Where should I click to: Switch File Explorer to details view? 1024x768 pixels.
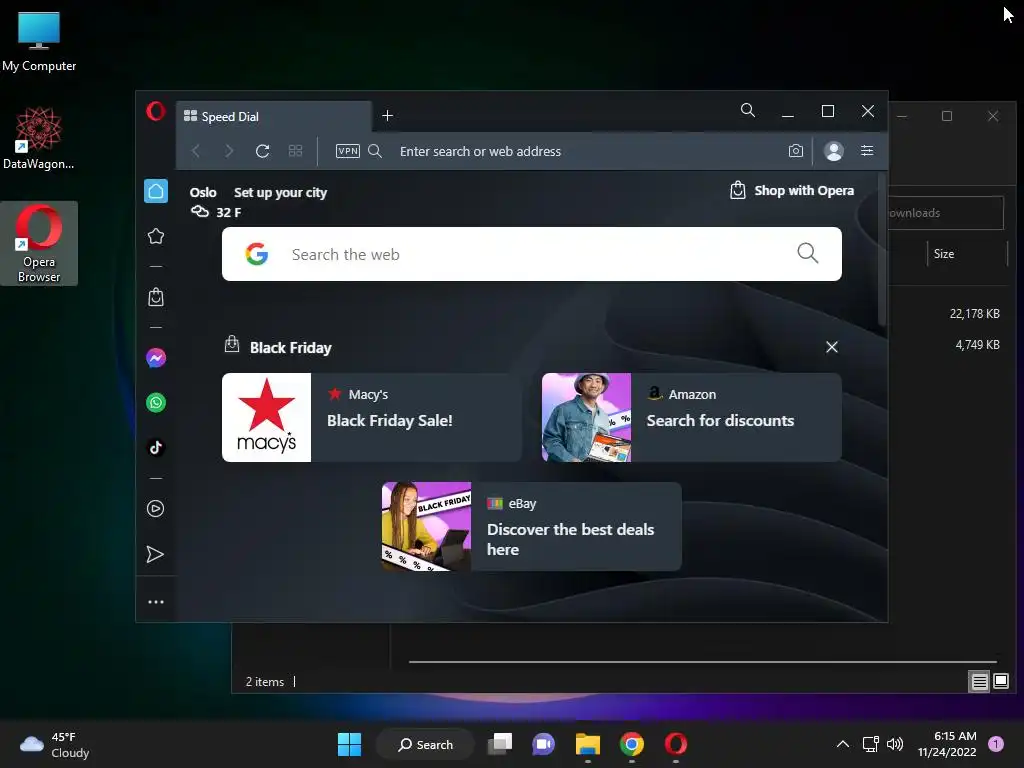pos(980,682)
